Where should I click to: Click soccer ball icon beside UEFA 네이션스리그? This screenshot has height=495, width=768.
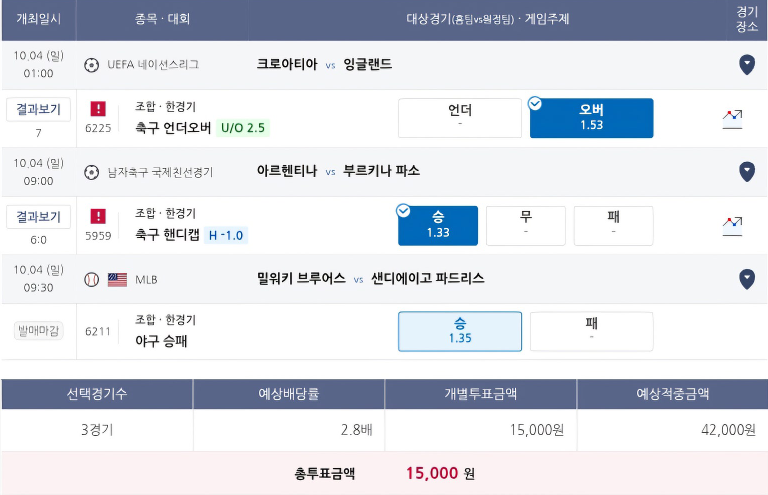tap(91, 65)
